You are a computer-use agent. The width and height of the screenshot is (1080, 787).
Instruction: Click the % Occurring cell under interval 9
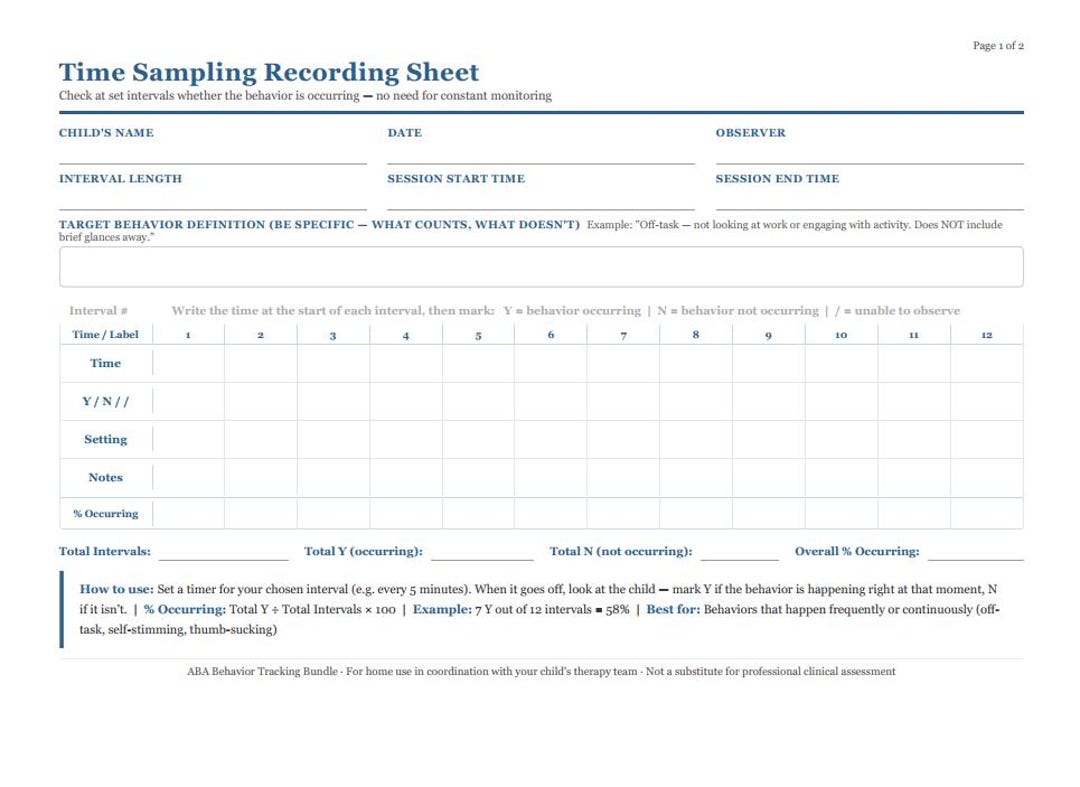point(769,514)
